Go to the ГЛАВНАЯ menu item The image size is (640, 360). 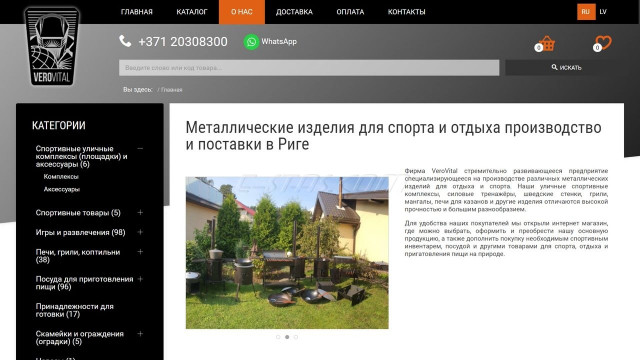(137, 12)
